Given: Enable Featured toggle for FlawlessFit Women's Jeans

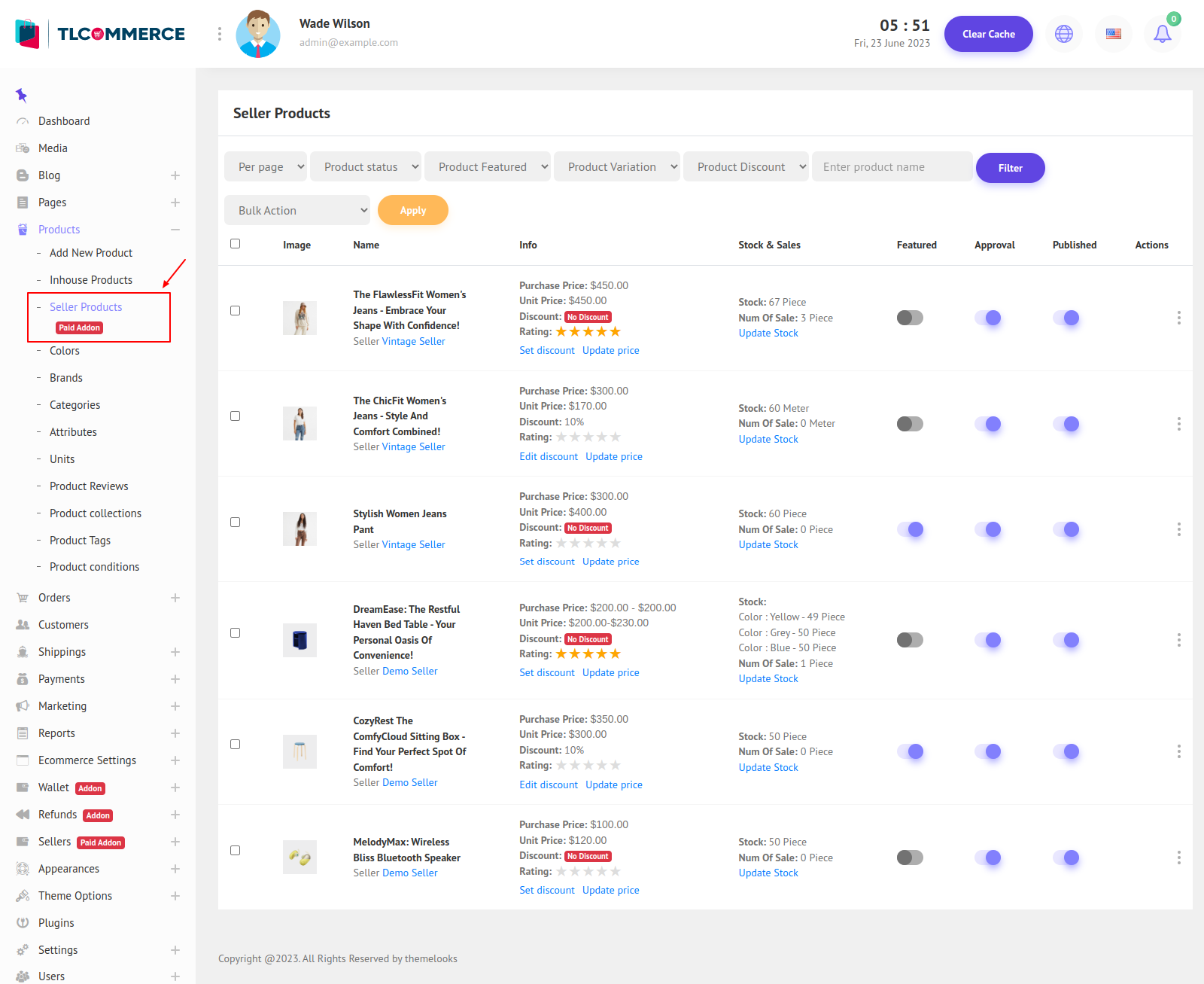Looking at the screenshot, I should click(x=910, y=318).
